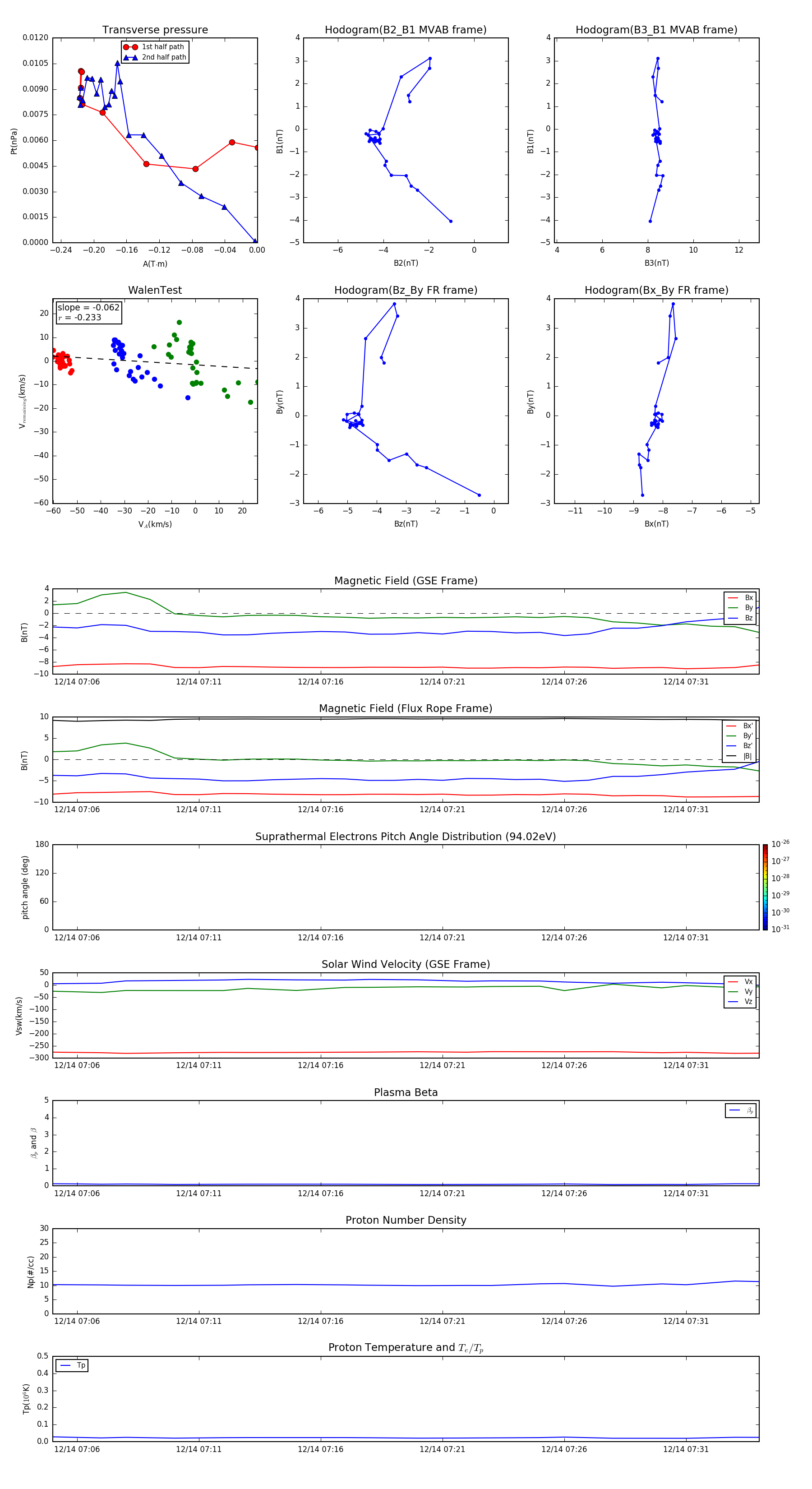Image resolution: width=812 pixels, height=1489 pixels.
Task: Click the beta_p legend box in Plasma Beta
Action: coord(741,1110)
